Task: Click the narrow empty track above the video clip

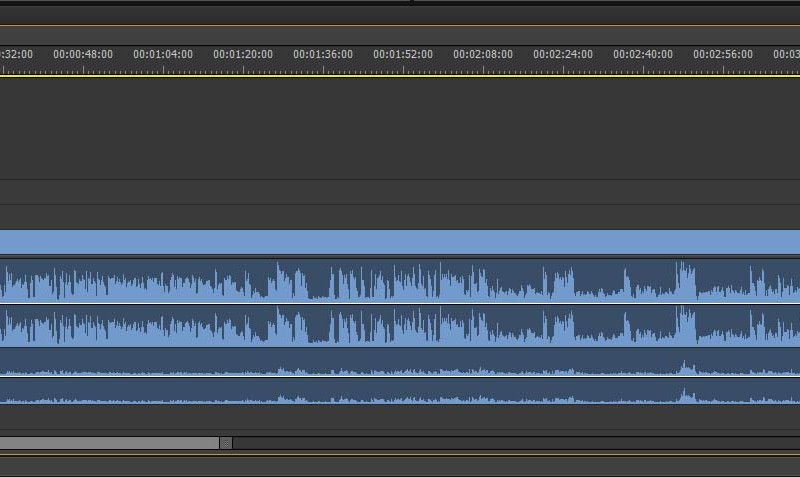Action: (x=400, y=217)
